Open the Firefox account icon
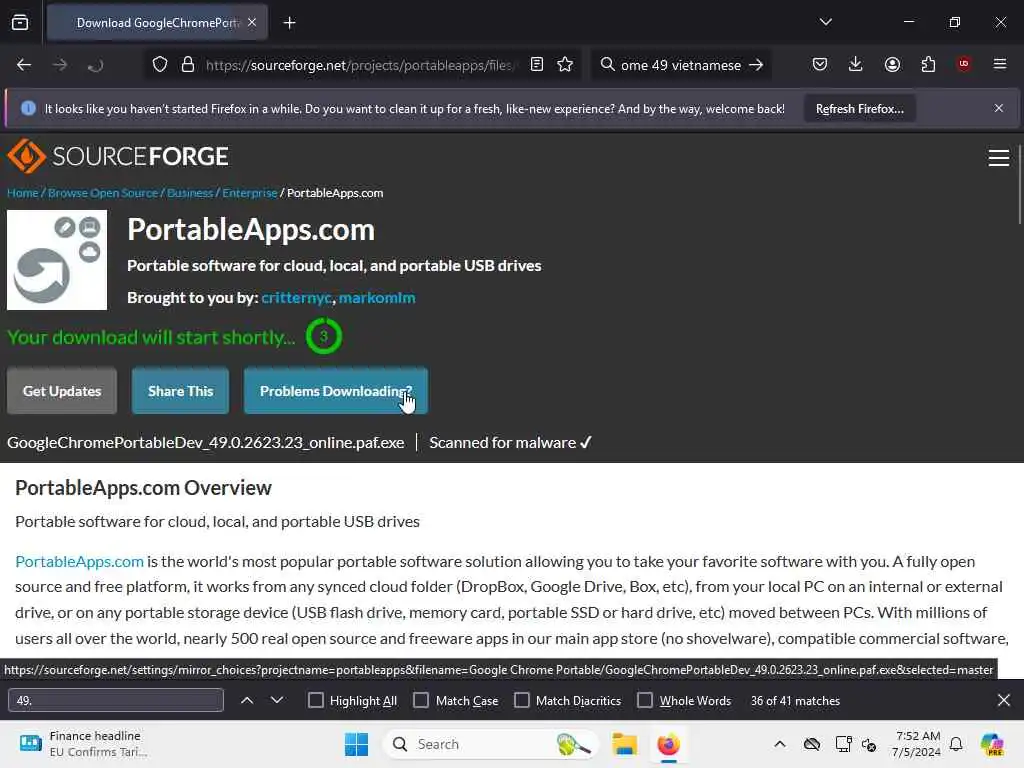 tap(892, 64)
